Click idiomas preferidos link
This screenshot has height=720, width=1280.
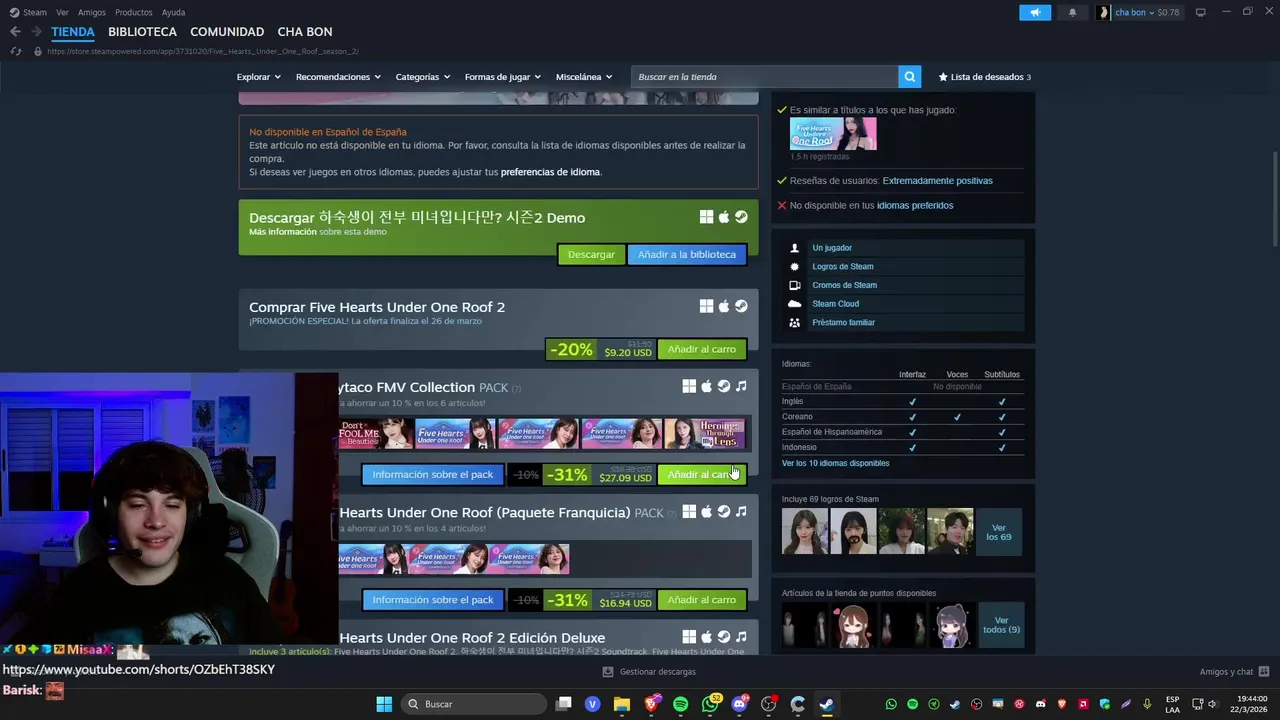point(915,205)
